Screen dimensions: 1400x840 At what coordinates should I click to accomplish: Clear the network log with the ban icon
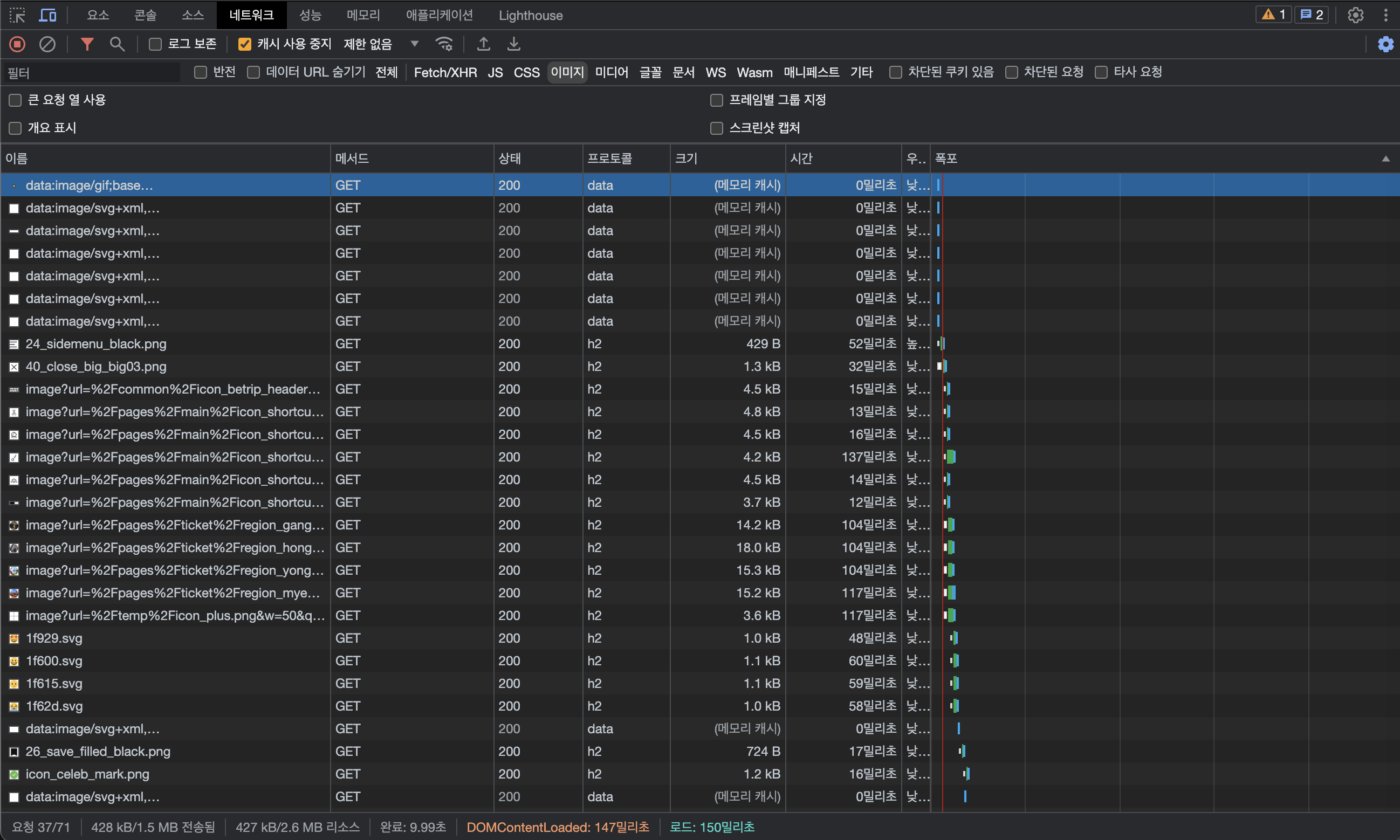coord(47,44)
